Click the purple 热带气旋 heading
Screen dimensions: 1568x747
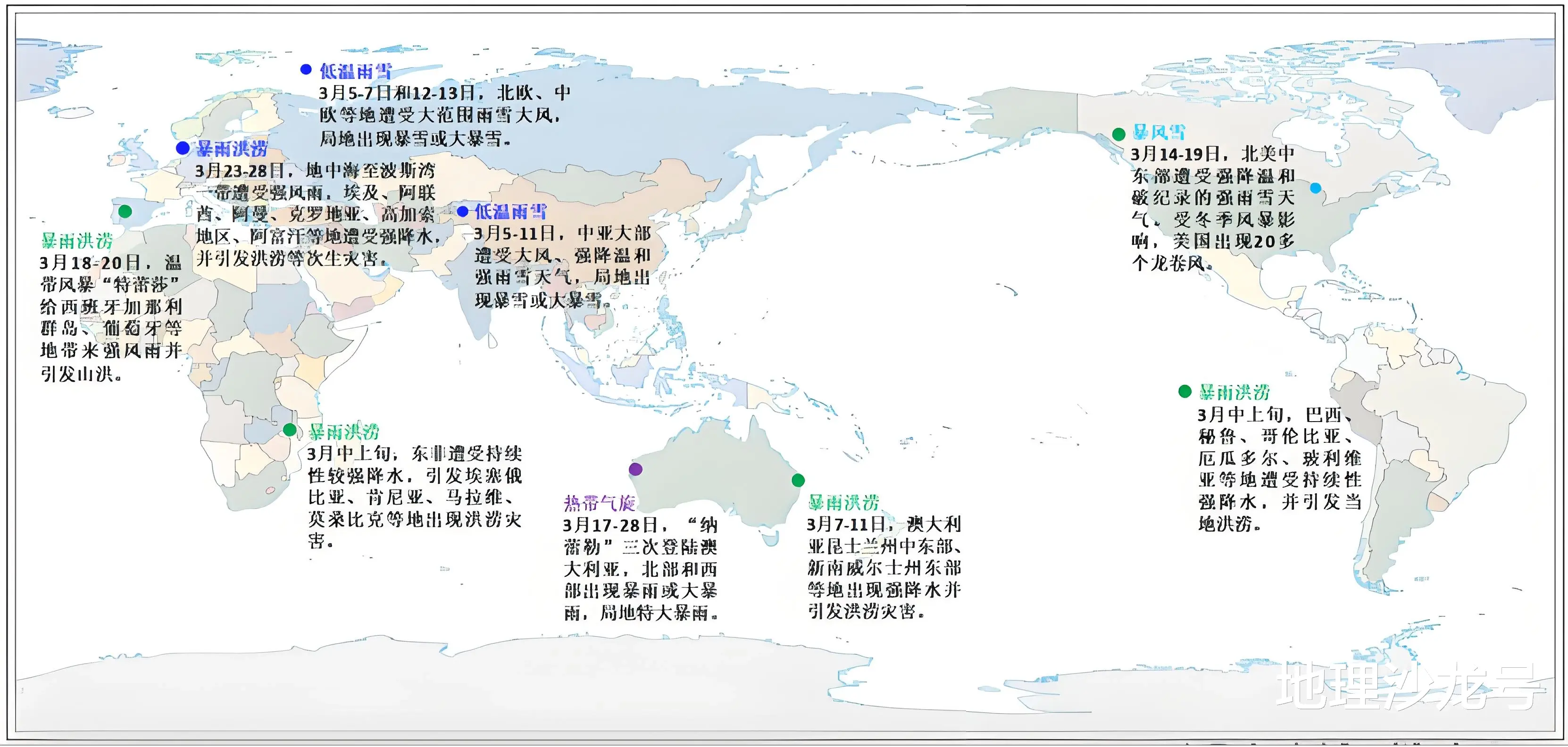[x=600, y=503]
